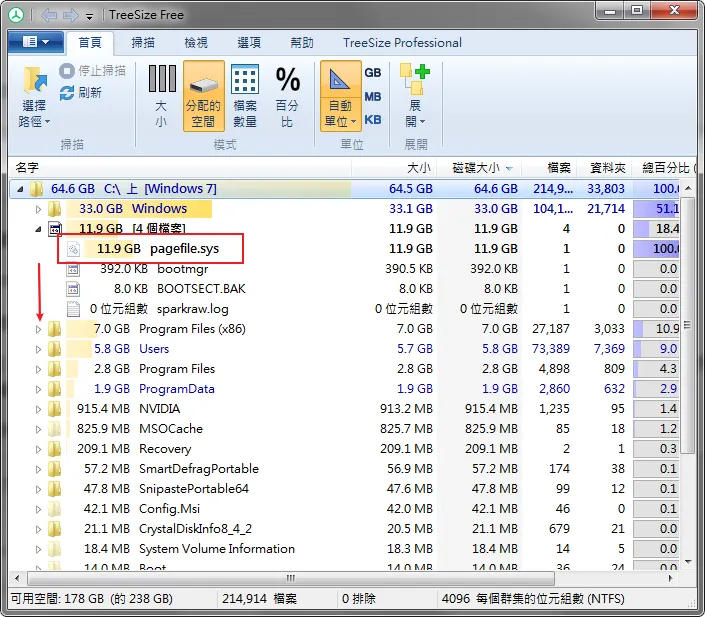The height and width of the screenshot is (617, 705).
Task: Open the 掃描 ribbon tab
Action: pos(143,43)
